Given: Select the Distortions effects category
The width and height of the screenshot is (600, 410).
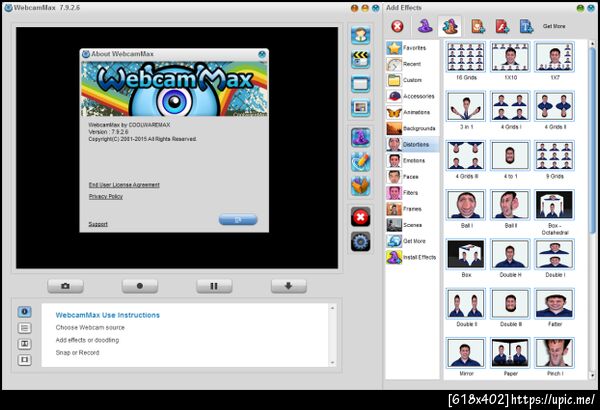Looking at the screenshot, I should pos(412,144).
